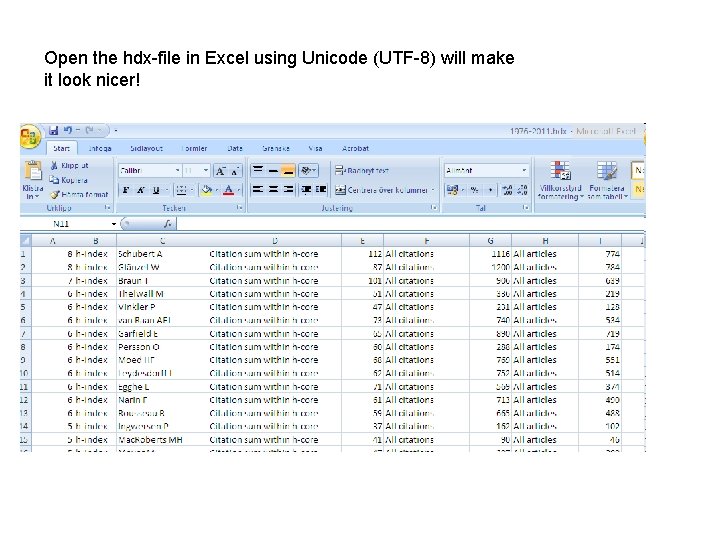Screen dimensions: 720x540
Task: Increase font size with large A icon
Action: point(220,171)
